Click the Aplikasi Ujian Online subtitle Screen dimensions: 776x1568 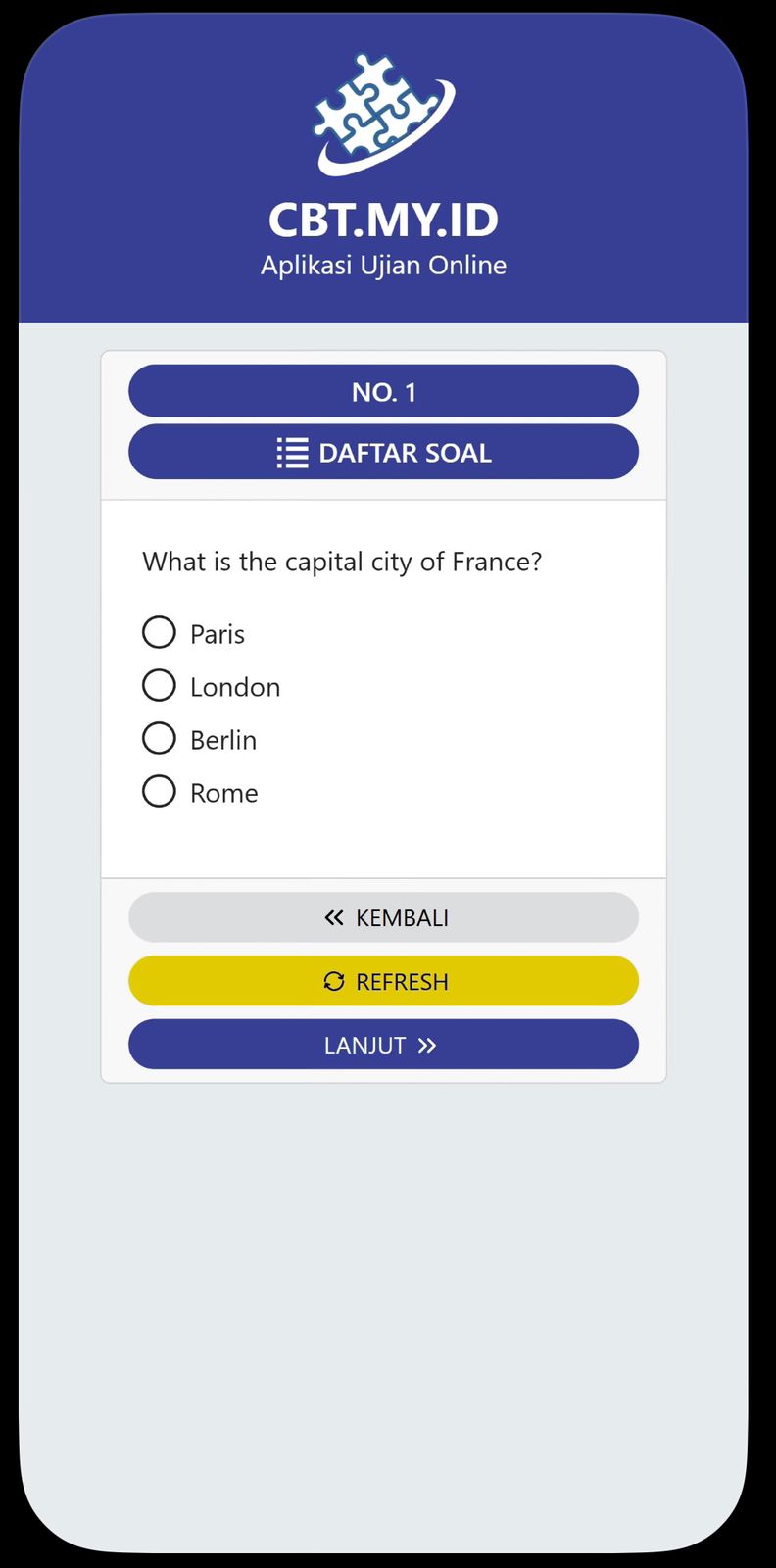(x=383, y=266)
